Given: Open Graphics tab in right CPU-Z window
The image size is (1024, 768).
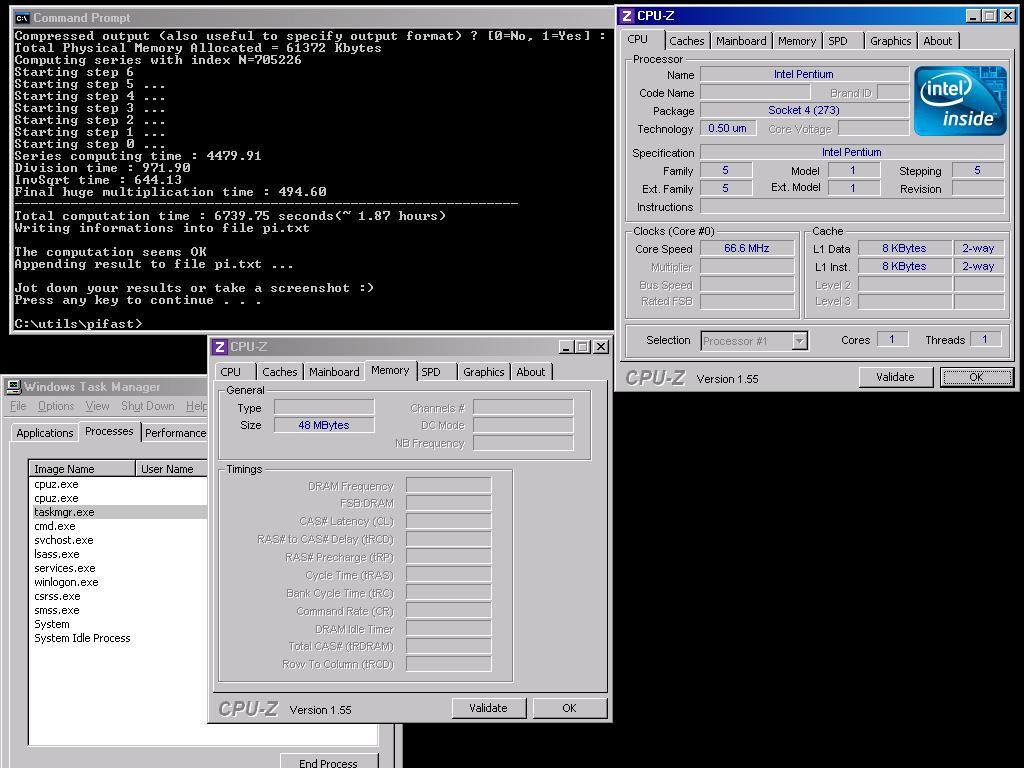Looking at the screenshot, I should tap(890, 41).
